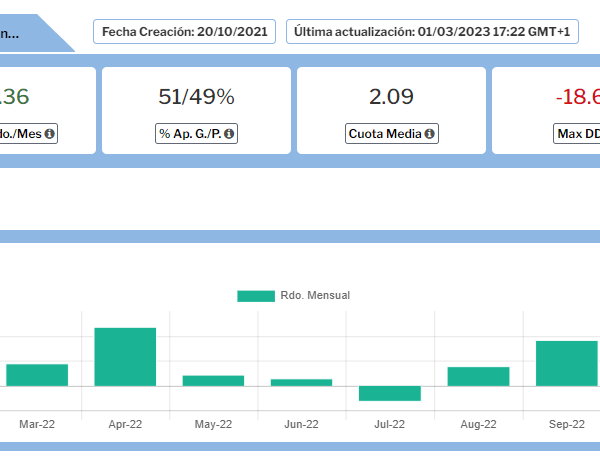Select the blue tab at top left
The height and width of the screenshot is (461, 600).
(34, 33)
